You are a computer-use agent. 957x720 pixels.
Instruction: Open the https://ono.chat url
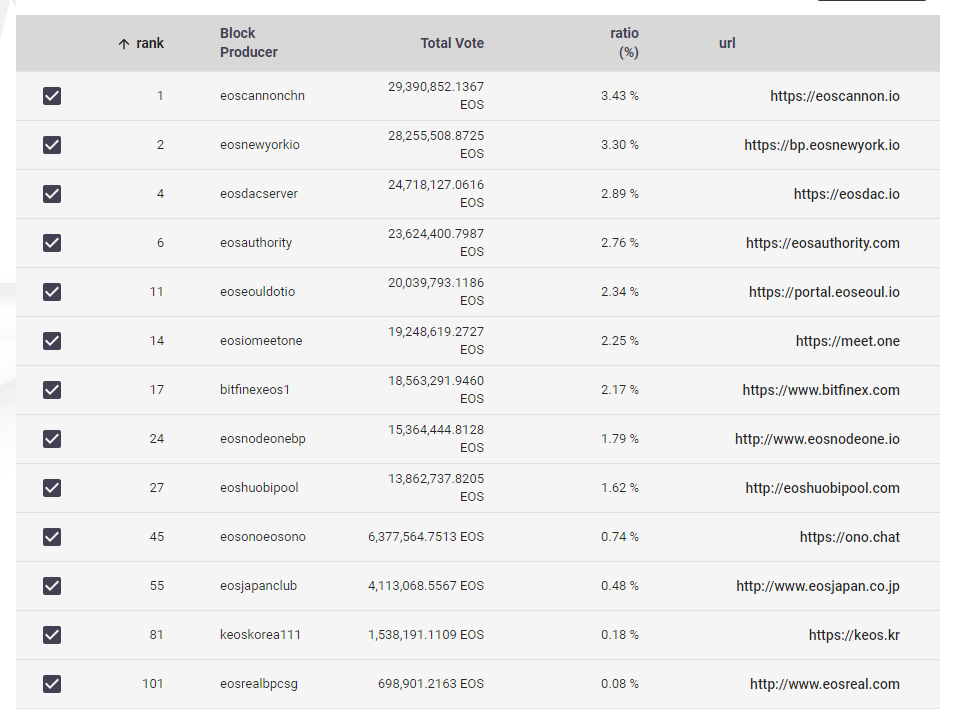pos(850,537)
